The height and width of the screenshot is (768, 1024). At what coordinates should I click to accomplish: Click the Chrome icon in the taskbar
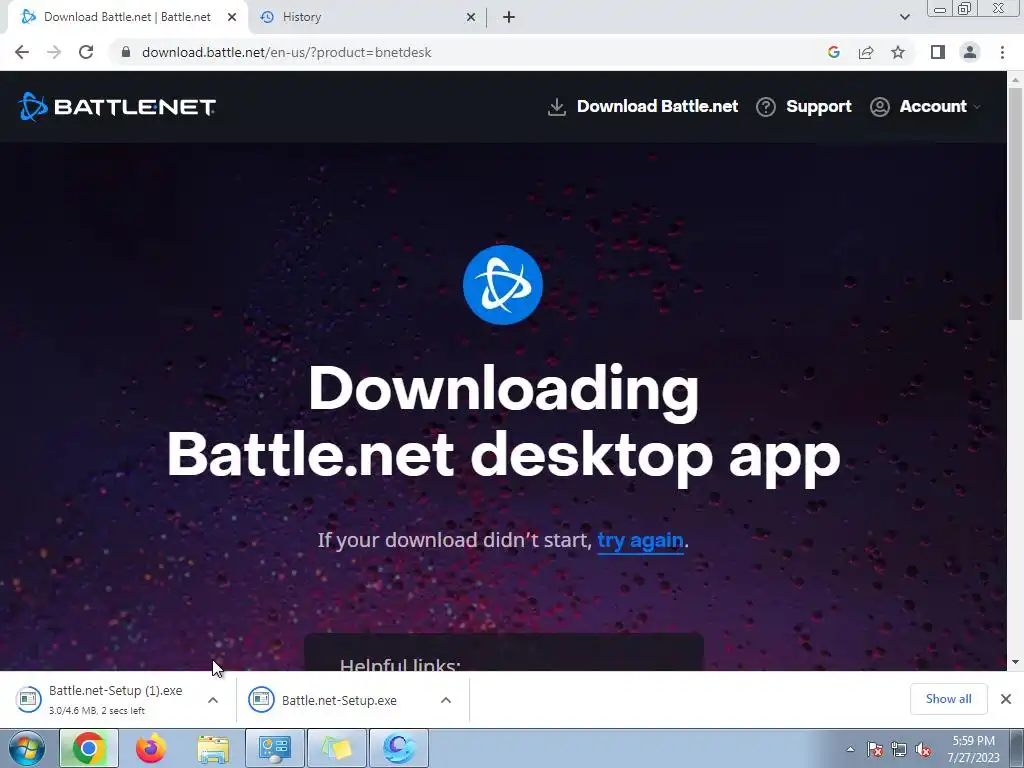89,748
